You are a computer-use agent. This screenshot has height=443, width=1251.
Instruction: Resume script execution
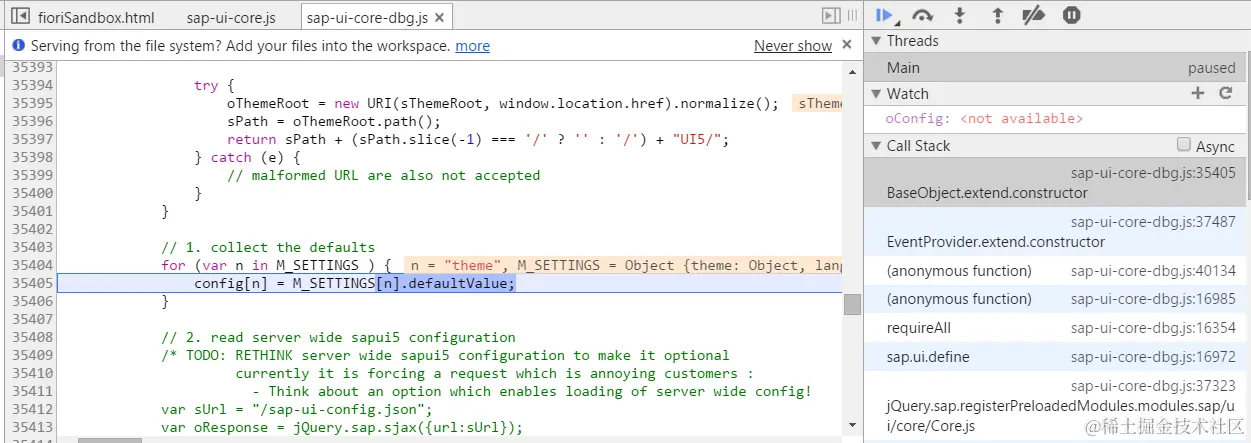tap(885, 15)
